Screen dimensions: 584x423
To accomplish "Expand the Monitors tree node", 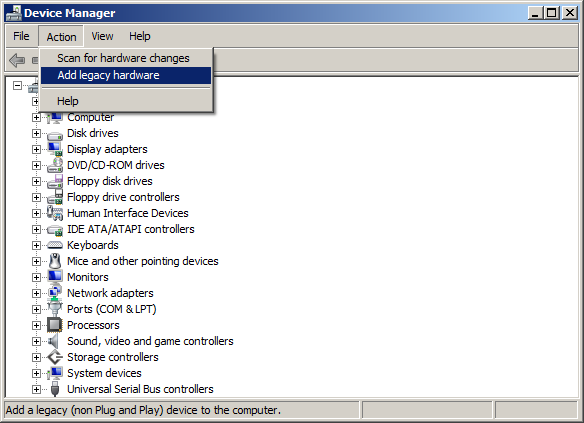I will [x=36, y=277].
